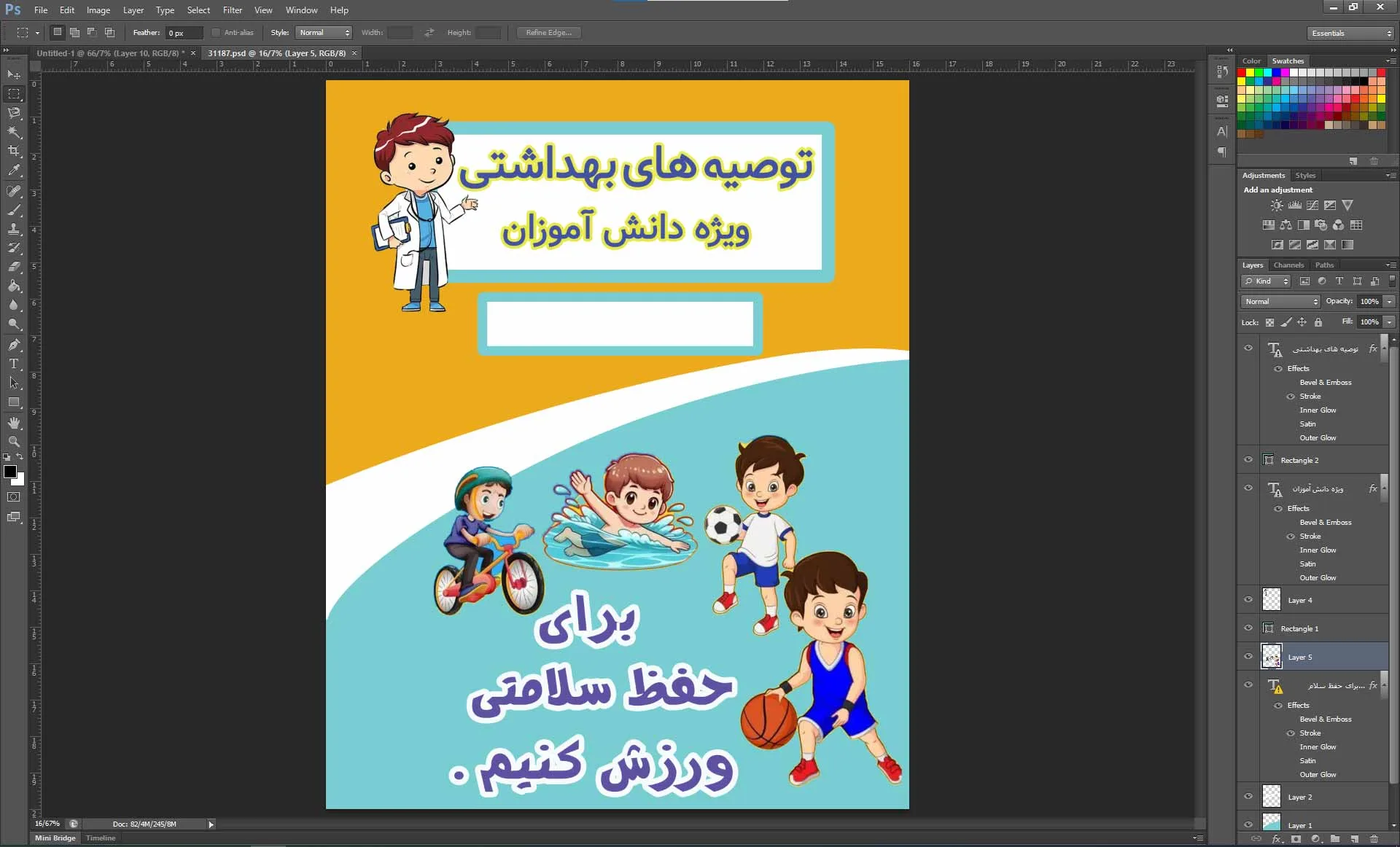Select the Magic Wand tool

(14, 132)
